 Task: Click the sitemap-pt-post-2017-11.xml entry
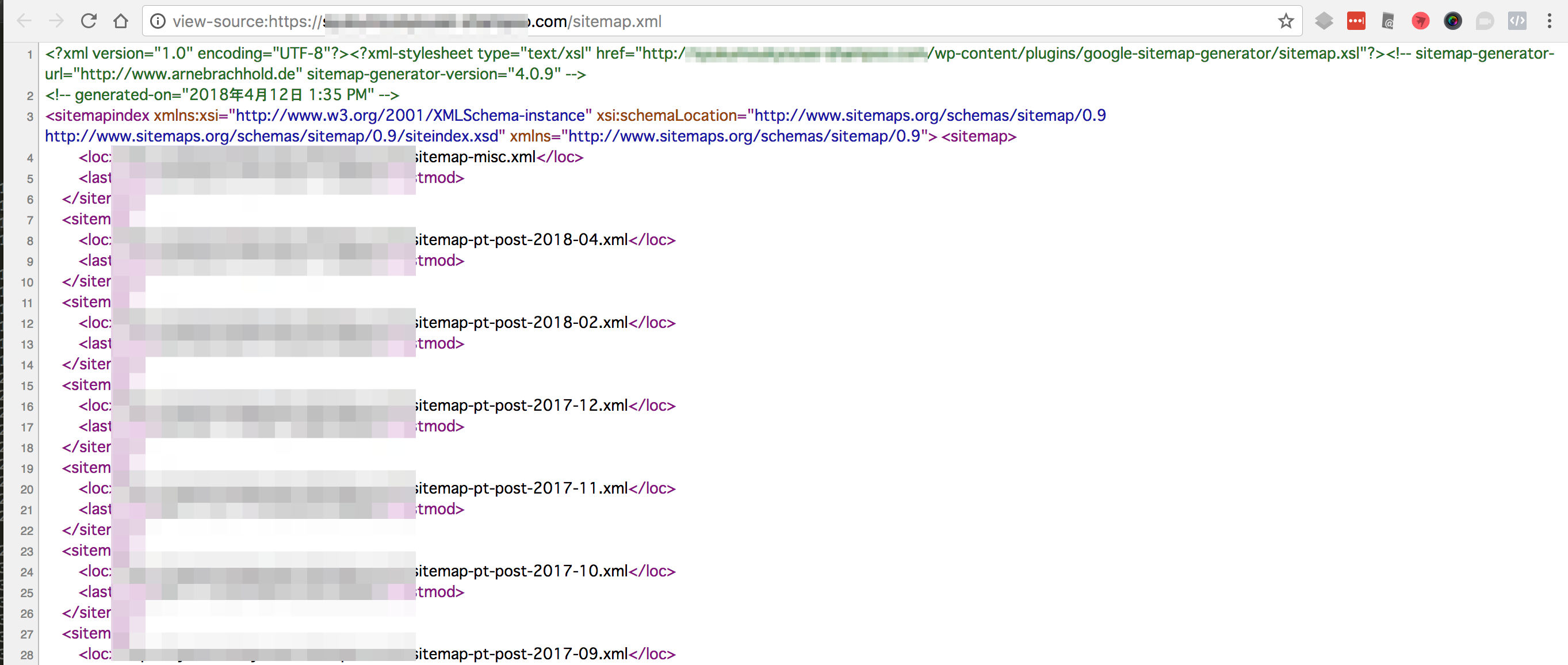point(521,488)
